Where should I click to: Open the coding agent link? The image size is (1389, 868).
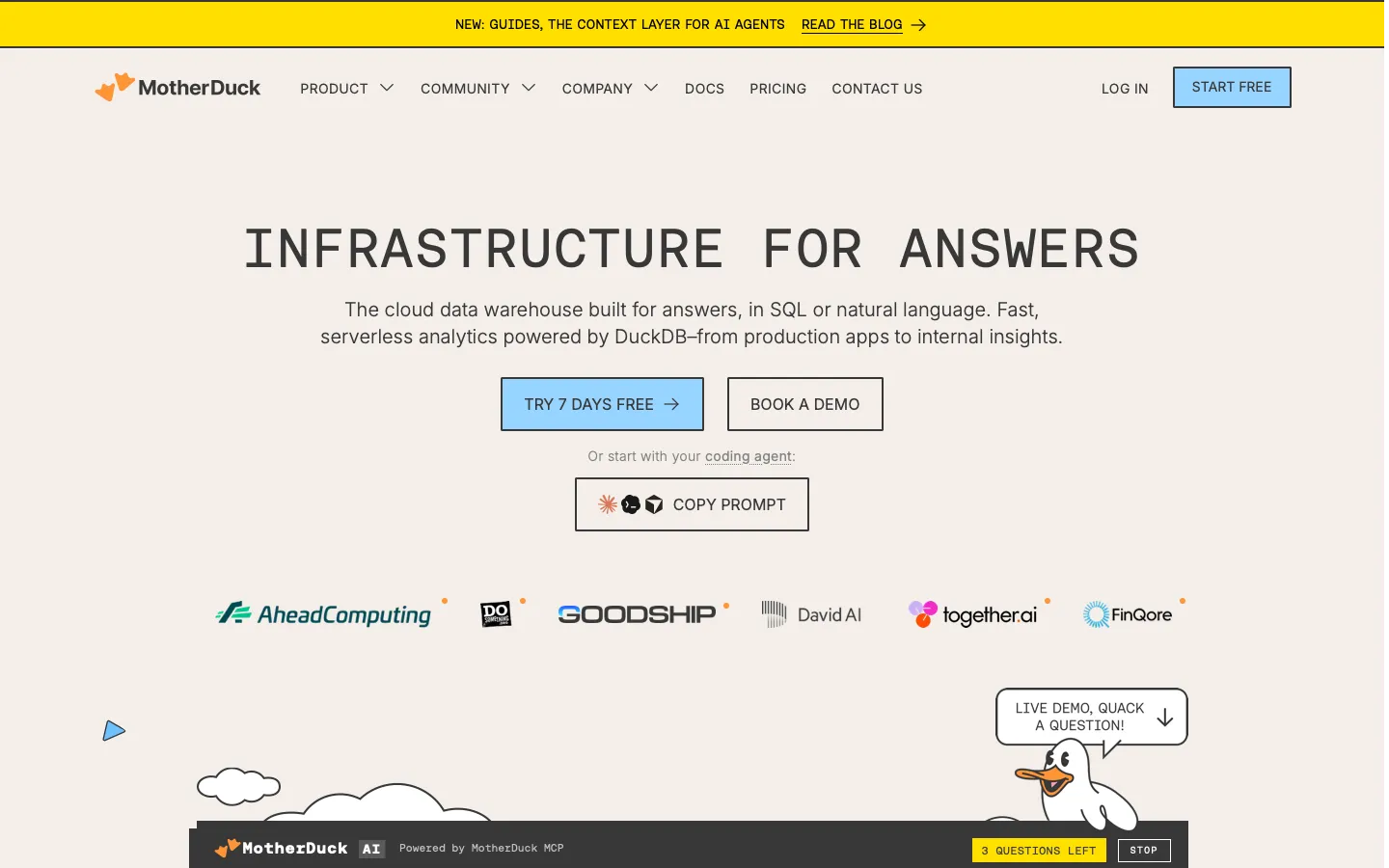coord(749,456)
